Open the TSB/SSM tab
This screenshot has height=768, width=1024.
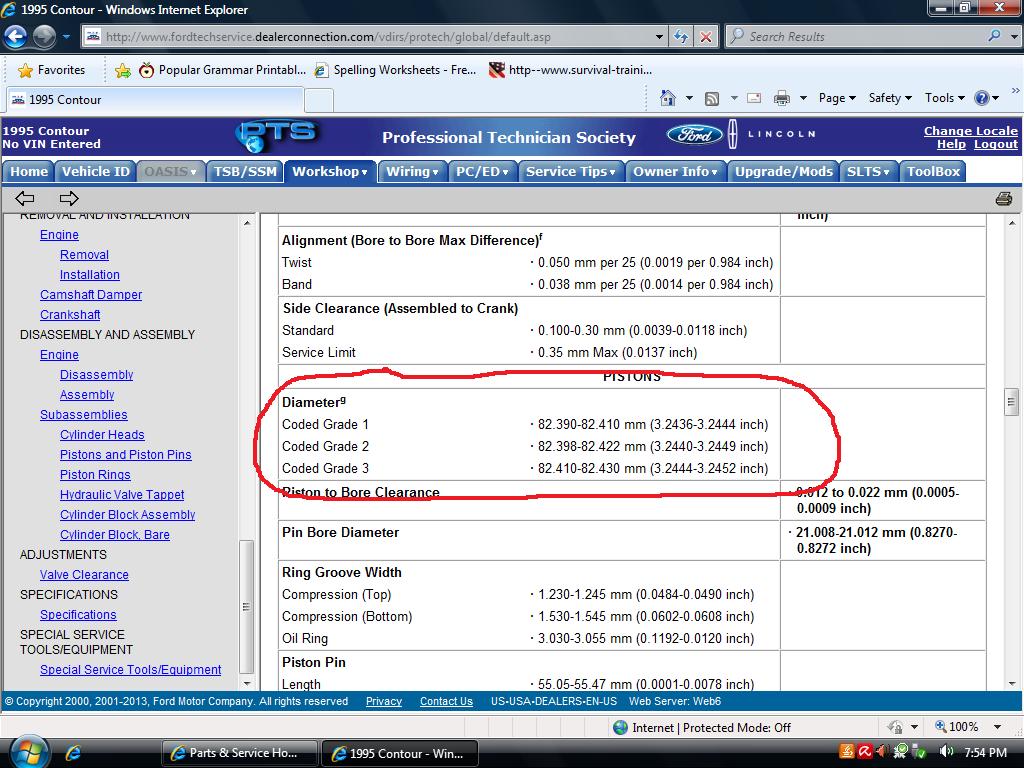(x=245, y=172)
